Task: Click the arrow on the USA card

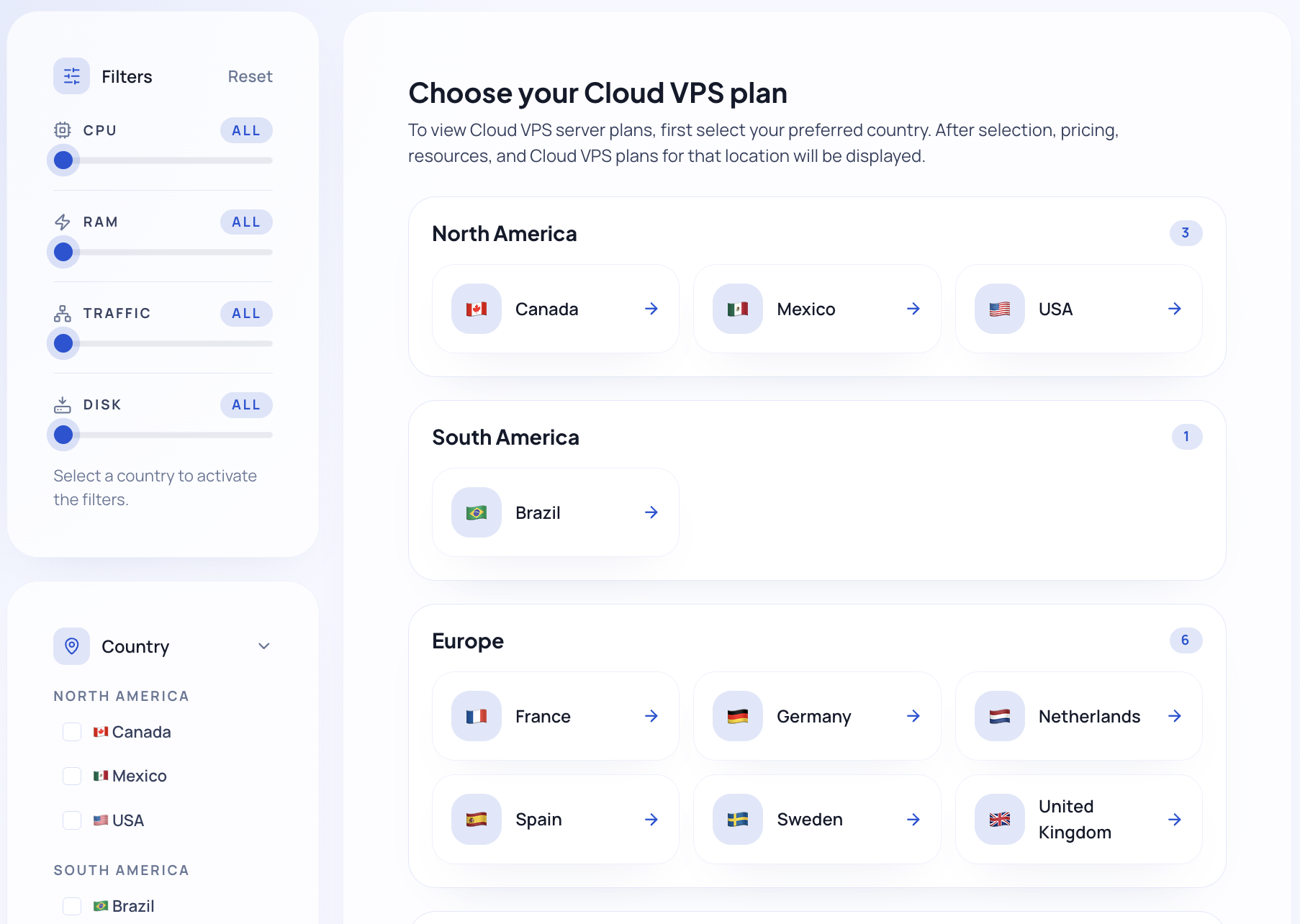Action: pyautogui.click(x=1175, y=309)
